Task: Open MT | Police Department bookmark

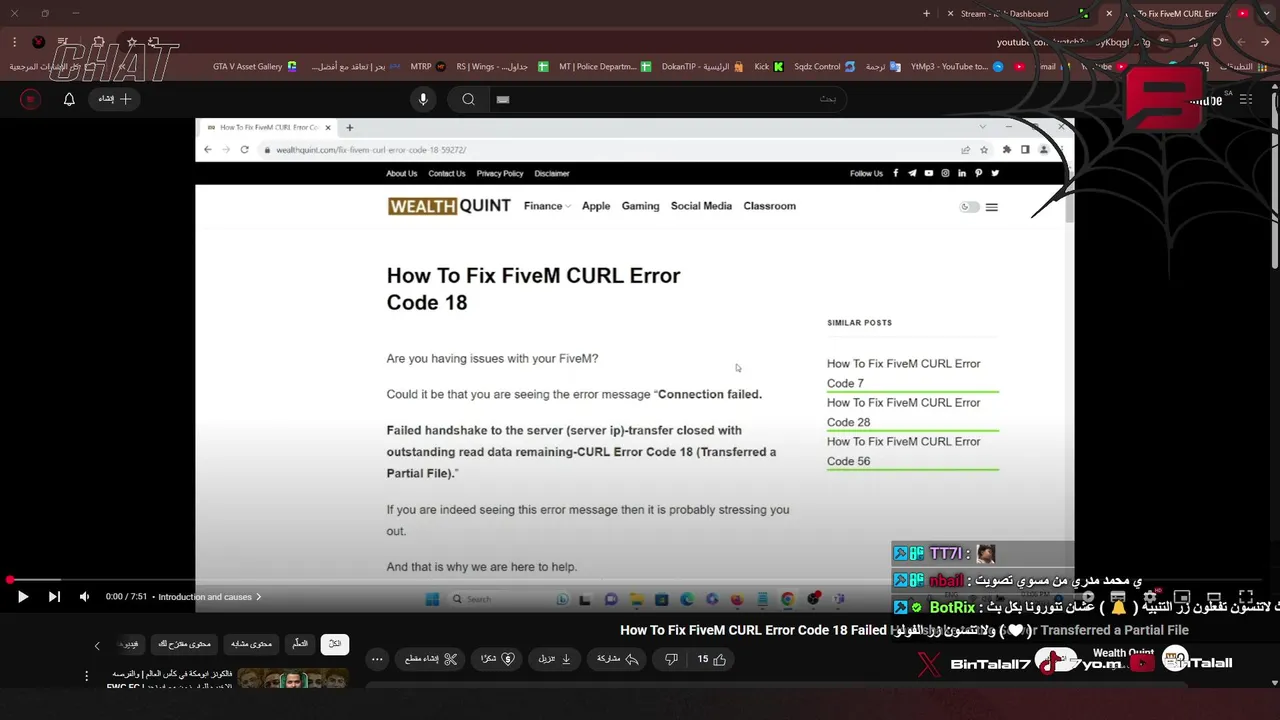Action: click(605, 66)
